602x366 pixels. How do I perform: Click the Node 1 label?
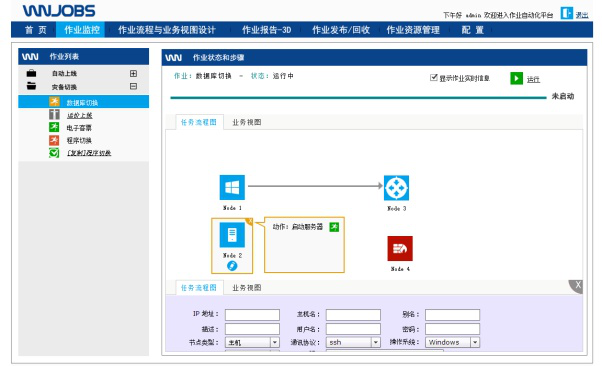pyautogui.click(x=232, y=208)
